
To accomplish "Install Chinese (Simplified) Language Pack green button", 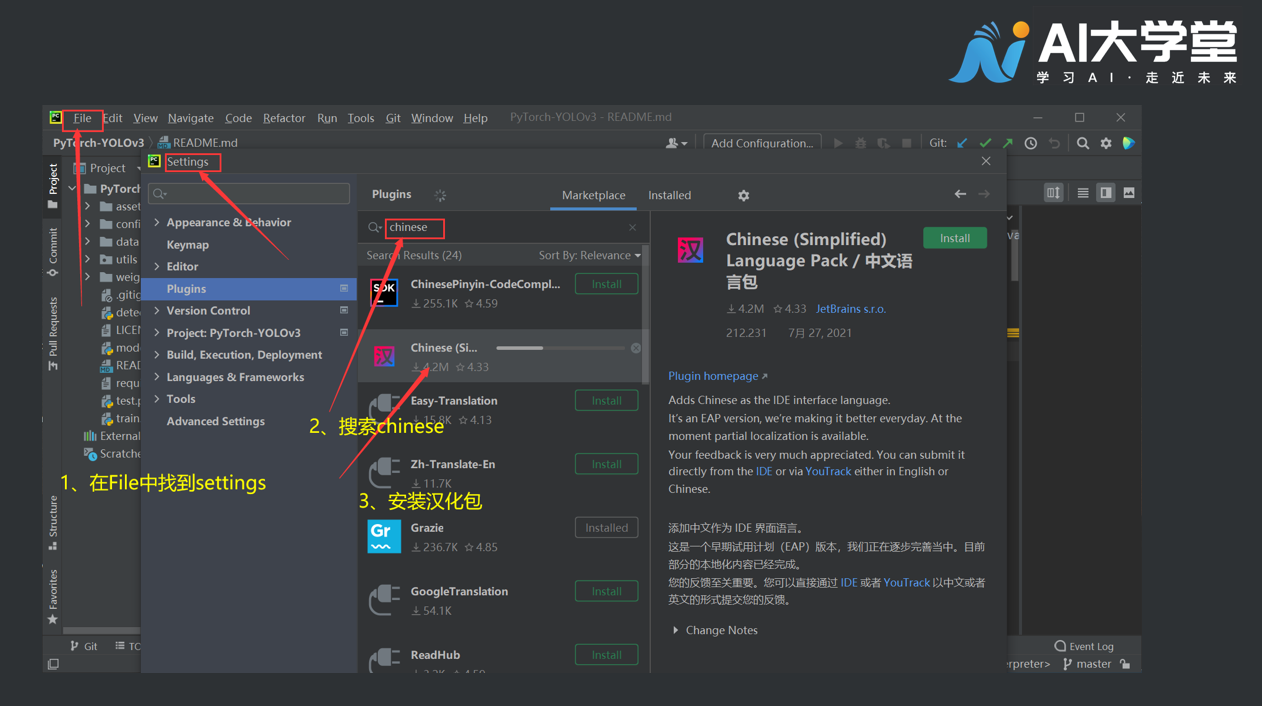I will 955,238.
